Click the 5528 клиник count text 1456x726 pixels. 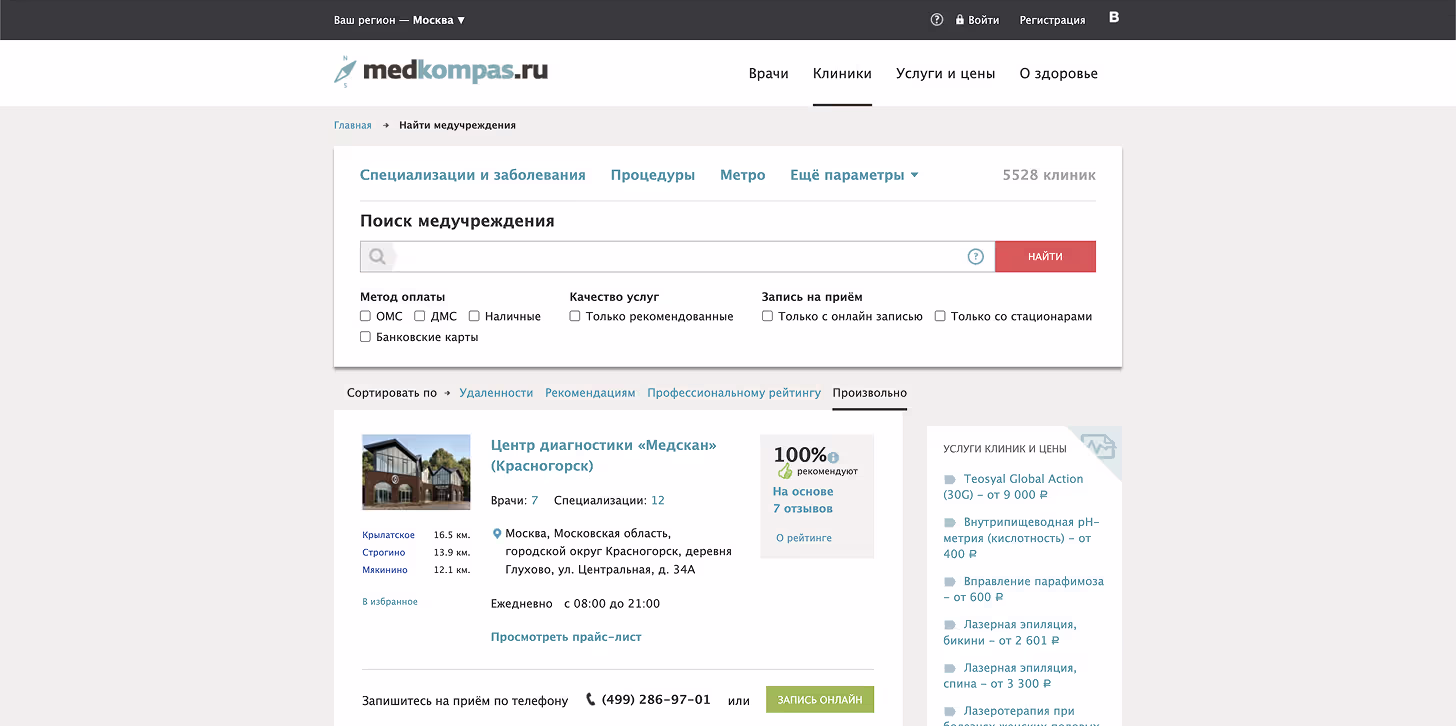coord(1049,175)
